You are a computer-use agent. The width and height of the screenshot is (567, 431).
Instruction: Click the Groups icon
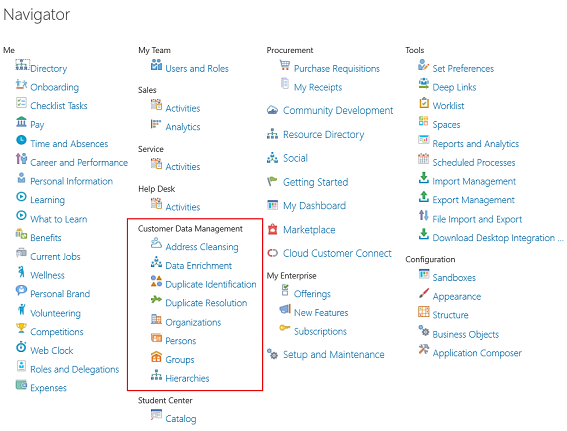click(x=156, y=357)
